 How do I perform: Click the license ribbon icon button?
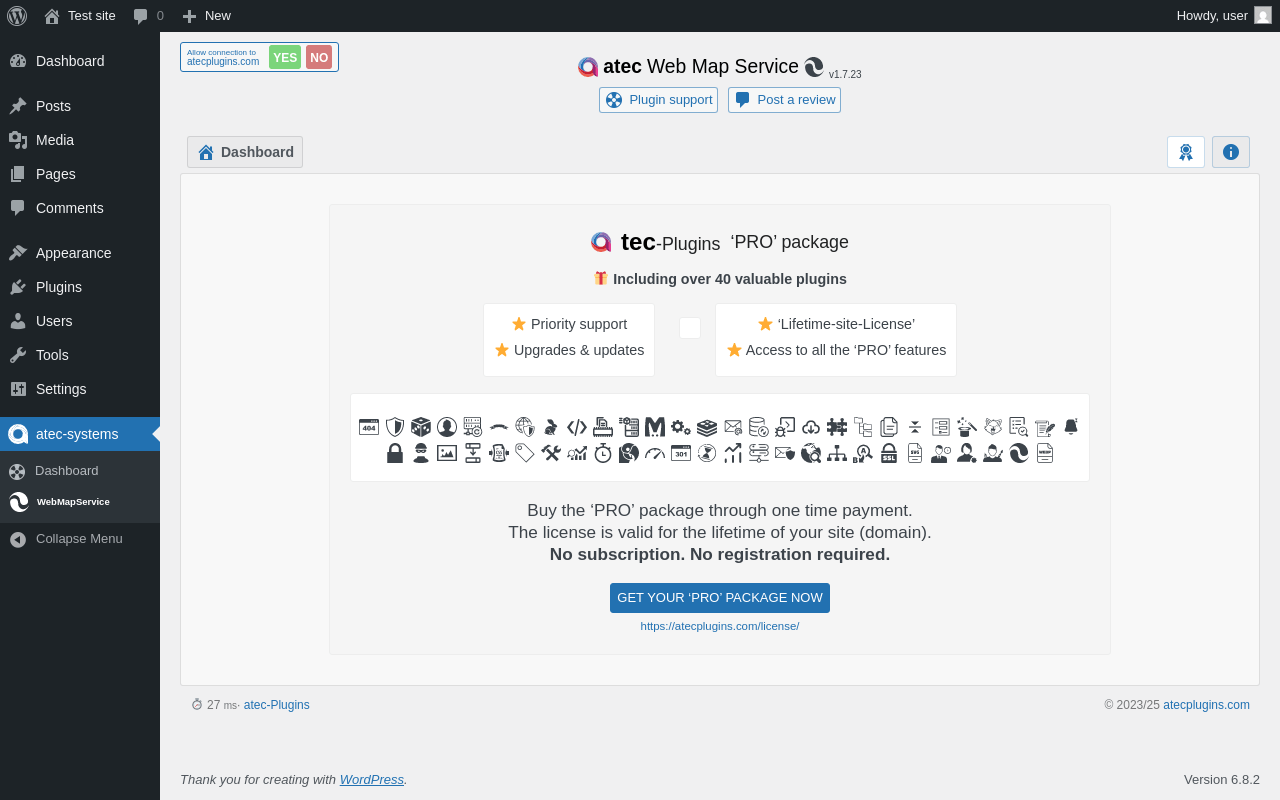click(x=1186, y=152)
